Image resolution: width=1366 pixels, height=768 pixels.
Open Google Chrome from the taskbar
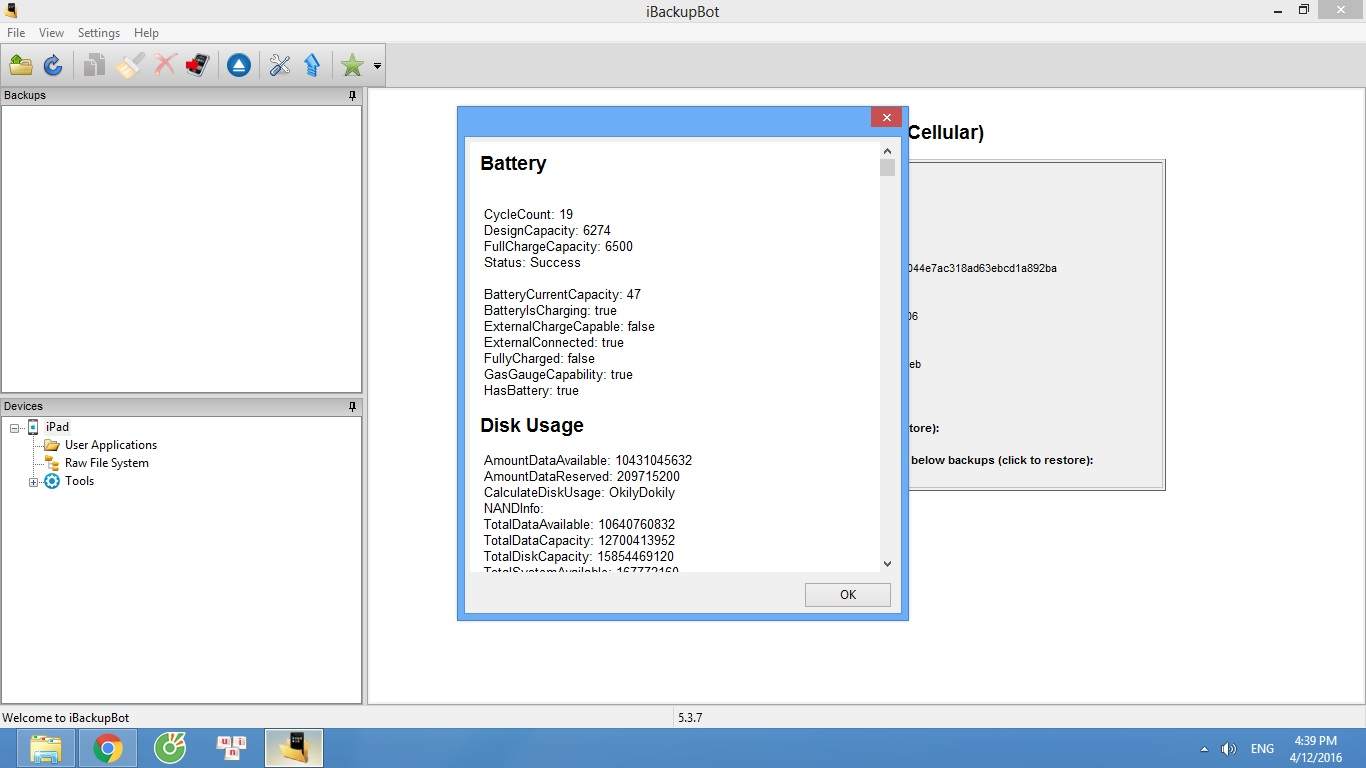pyautogui.click(x=108, y=748)
